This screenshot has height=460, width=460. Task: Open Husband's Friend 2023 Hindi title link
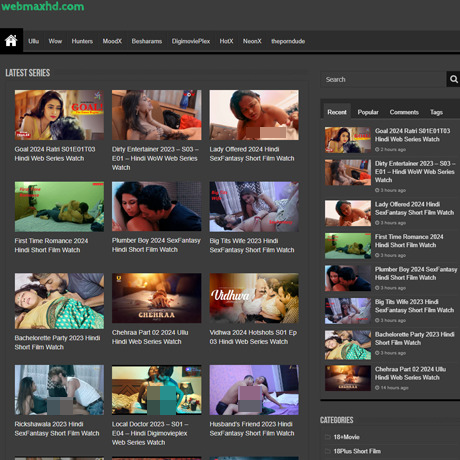coord(252,429)
